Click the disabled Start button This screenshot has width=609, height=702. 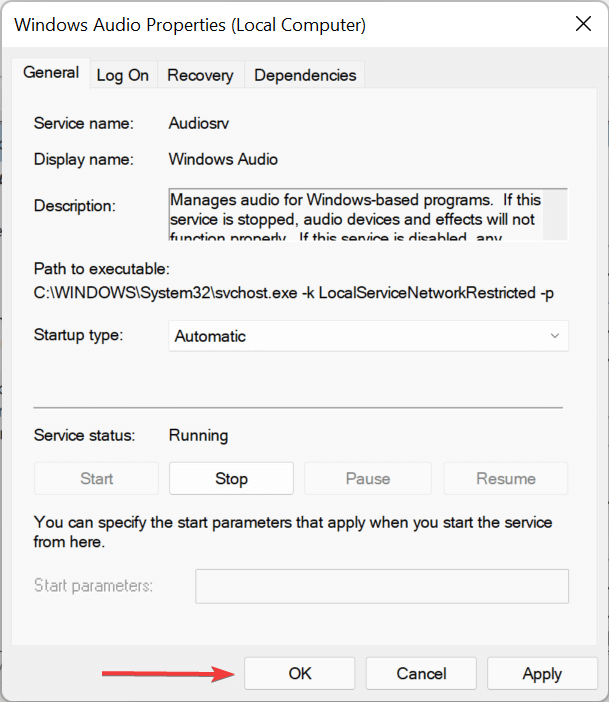coord(96,479)
